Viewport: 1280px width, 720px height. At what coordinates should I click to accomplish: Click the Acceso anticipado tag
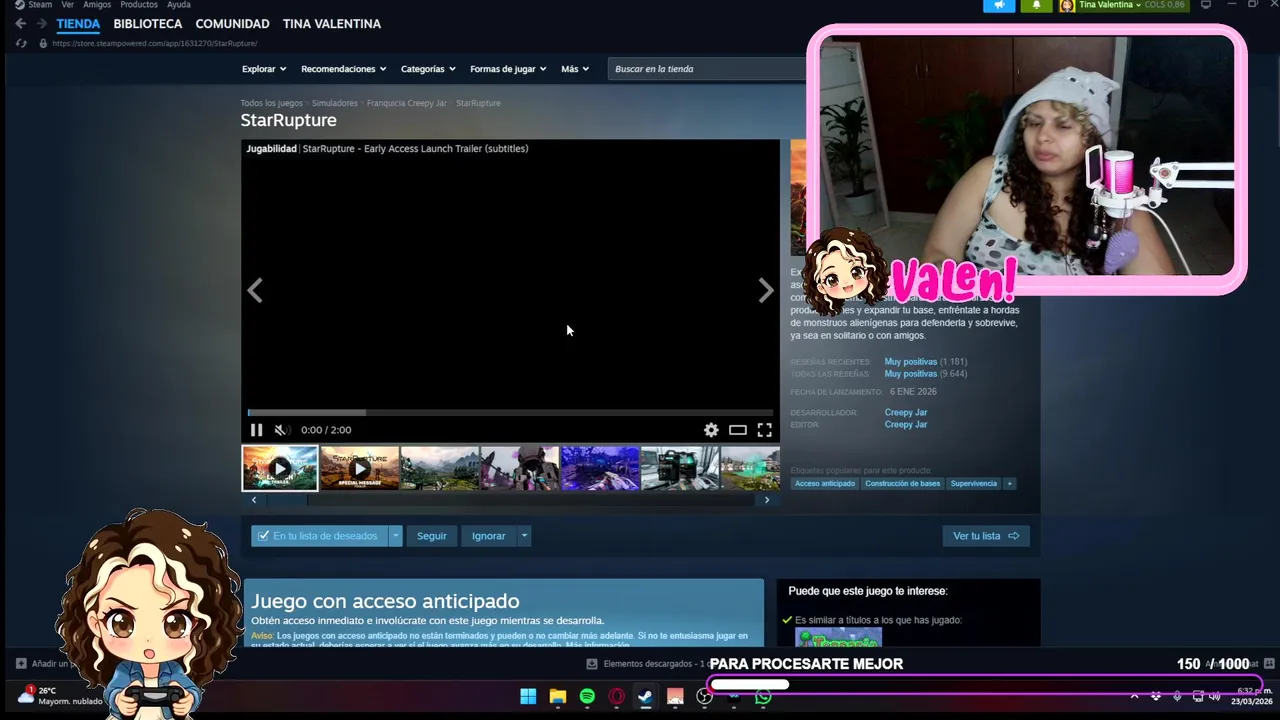(x=825, y=484)
